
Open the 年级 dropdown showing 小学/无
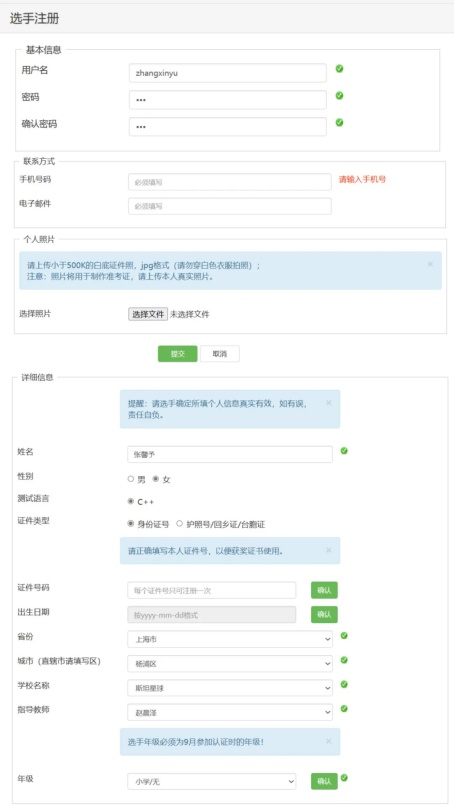pos(211,781)
